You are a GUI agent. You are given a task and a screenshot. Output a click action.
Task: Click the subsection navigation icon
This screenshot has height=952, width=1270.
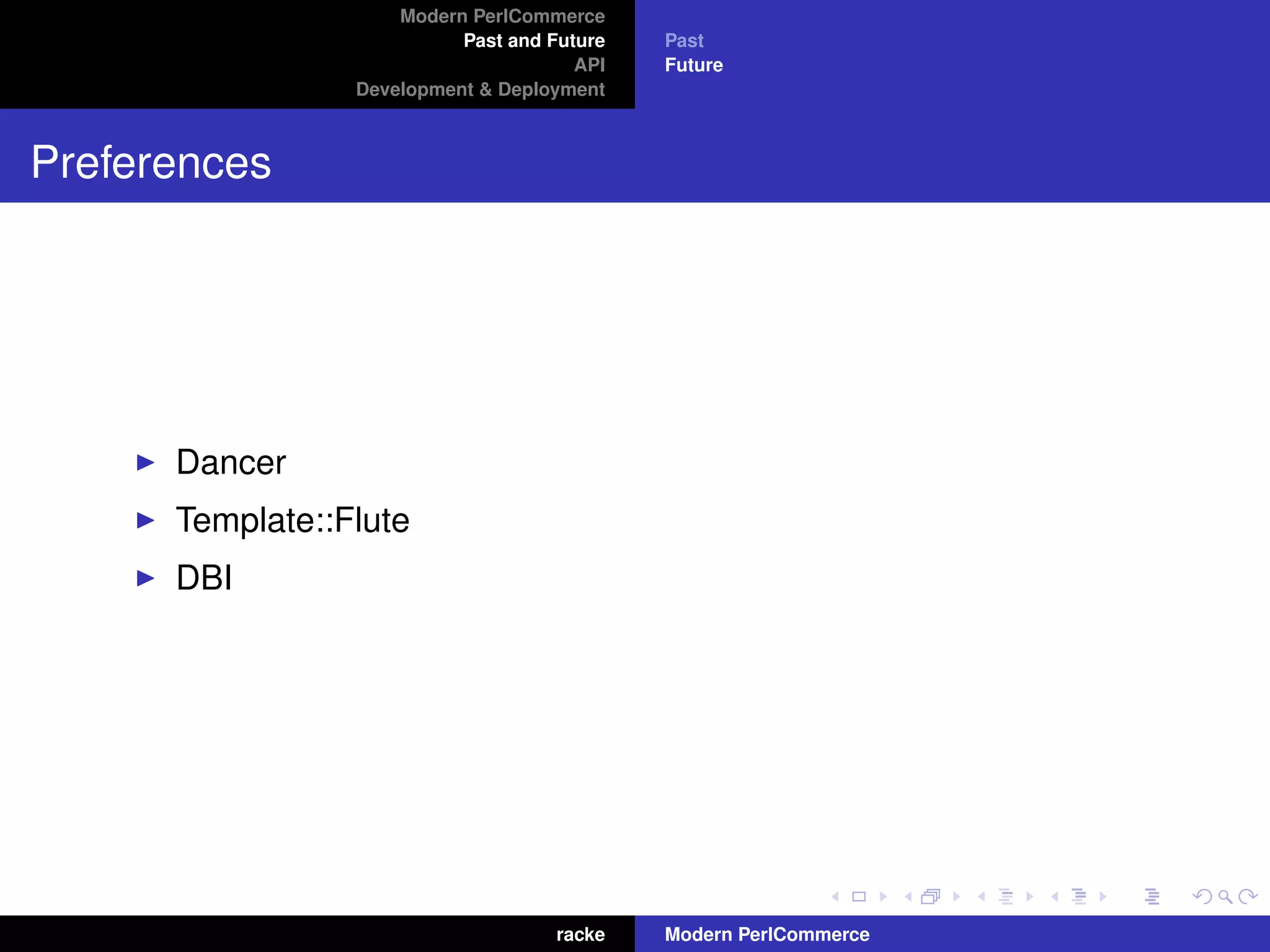point(1006,896)
